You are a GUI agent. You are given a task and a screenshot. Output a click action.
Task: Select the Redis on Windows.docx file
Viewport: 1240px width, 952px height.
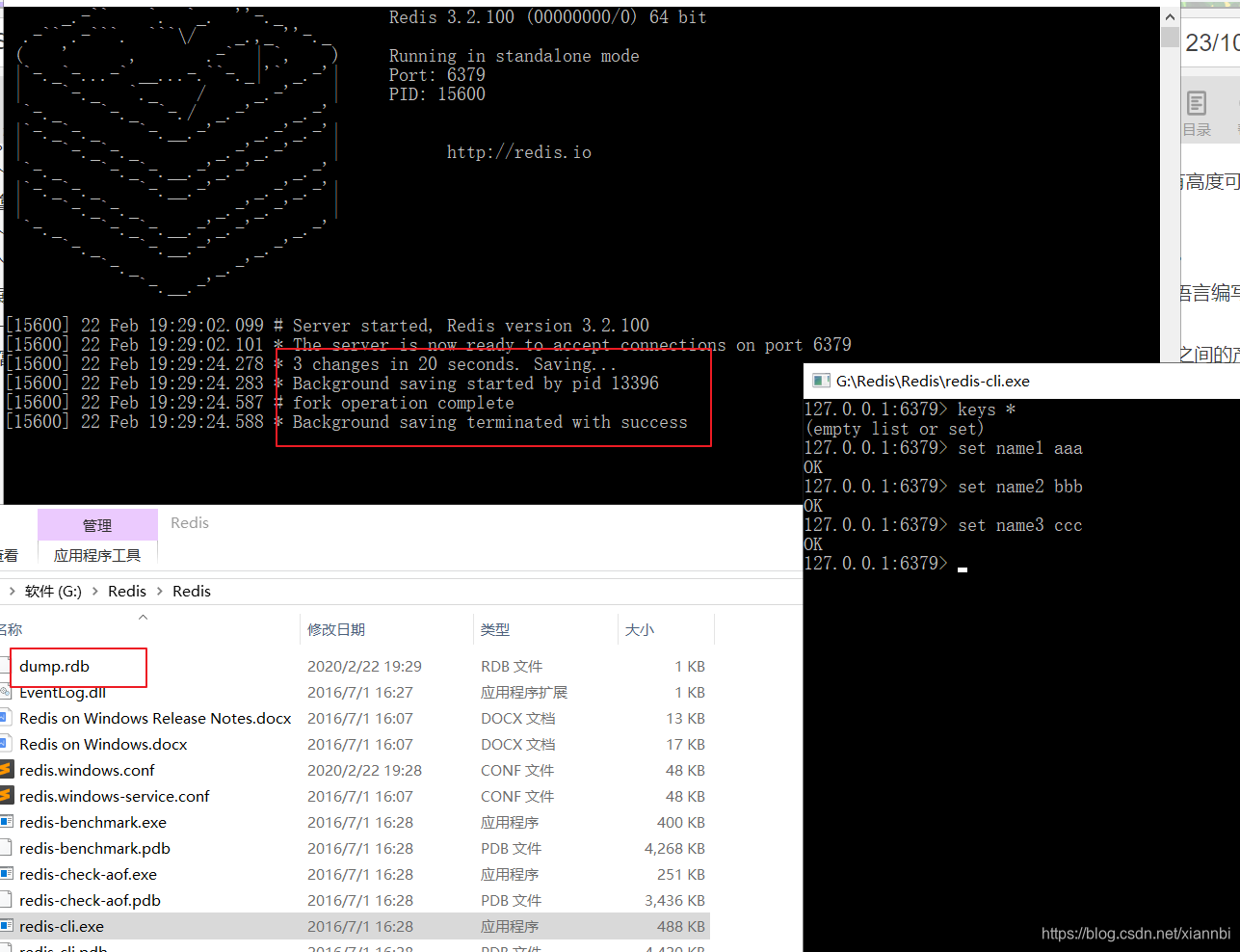point(103,745)
